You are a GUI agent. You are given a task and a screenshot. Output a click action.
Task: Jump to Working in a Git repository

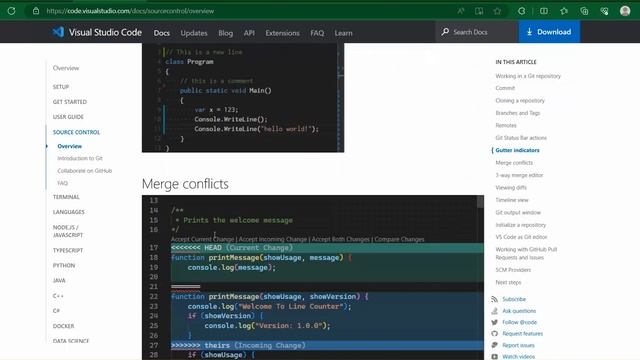pyautogui.click(x=528, y=76)
